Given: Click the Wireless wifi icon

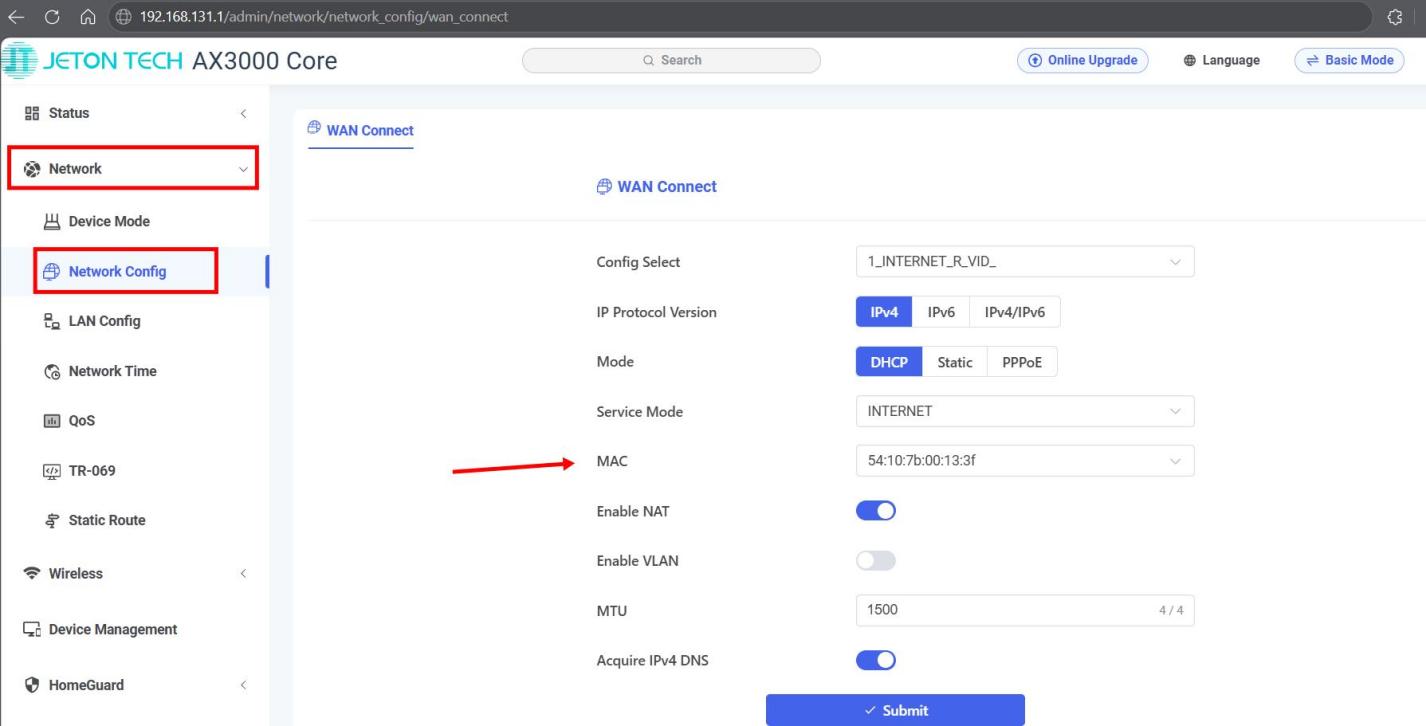Looking at the screenshot, I should pos(32,573).
